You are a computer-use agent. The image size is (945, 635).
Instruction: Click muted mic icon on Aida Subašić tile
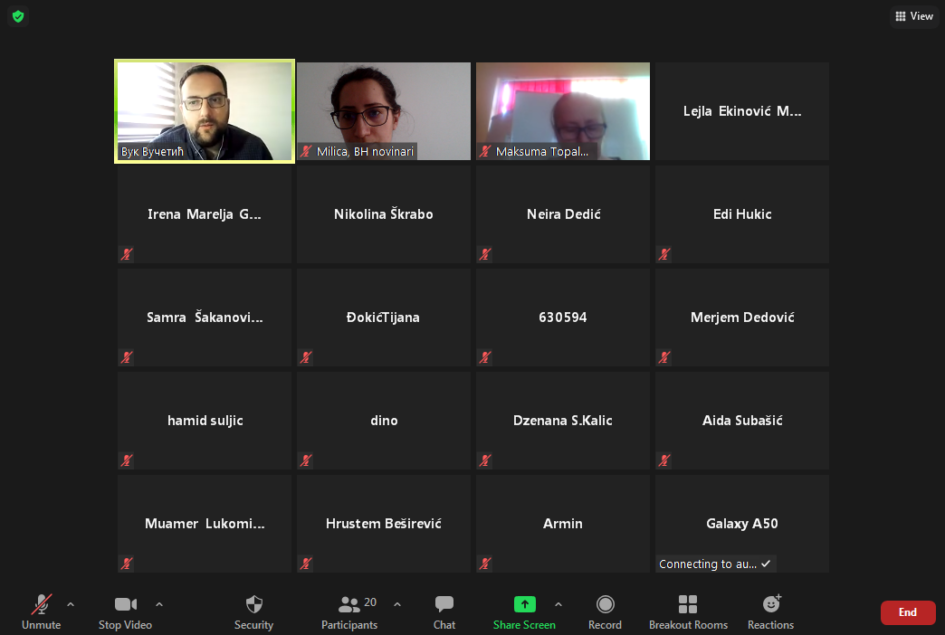pyautogui.click(x=664, y=460)
